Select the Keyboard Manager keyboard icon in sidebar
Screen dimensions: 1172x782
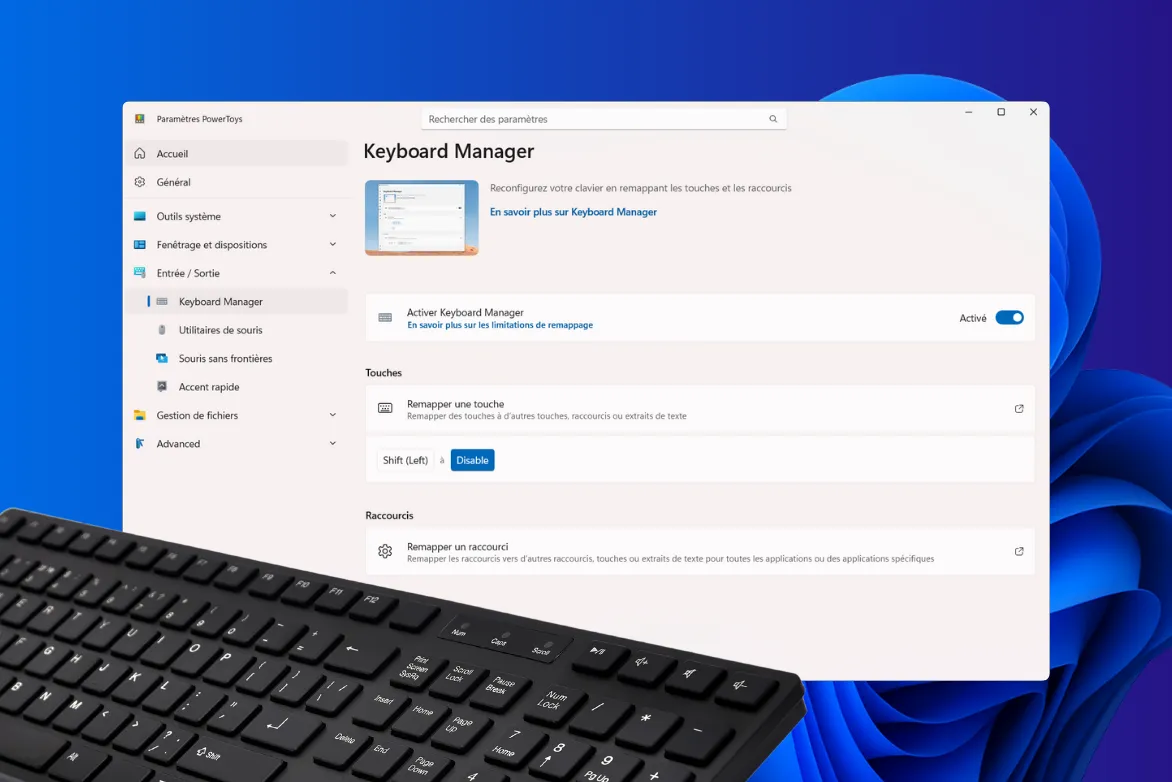pos(164,301)
